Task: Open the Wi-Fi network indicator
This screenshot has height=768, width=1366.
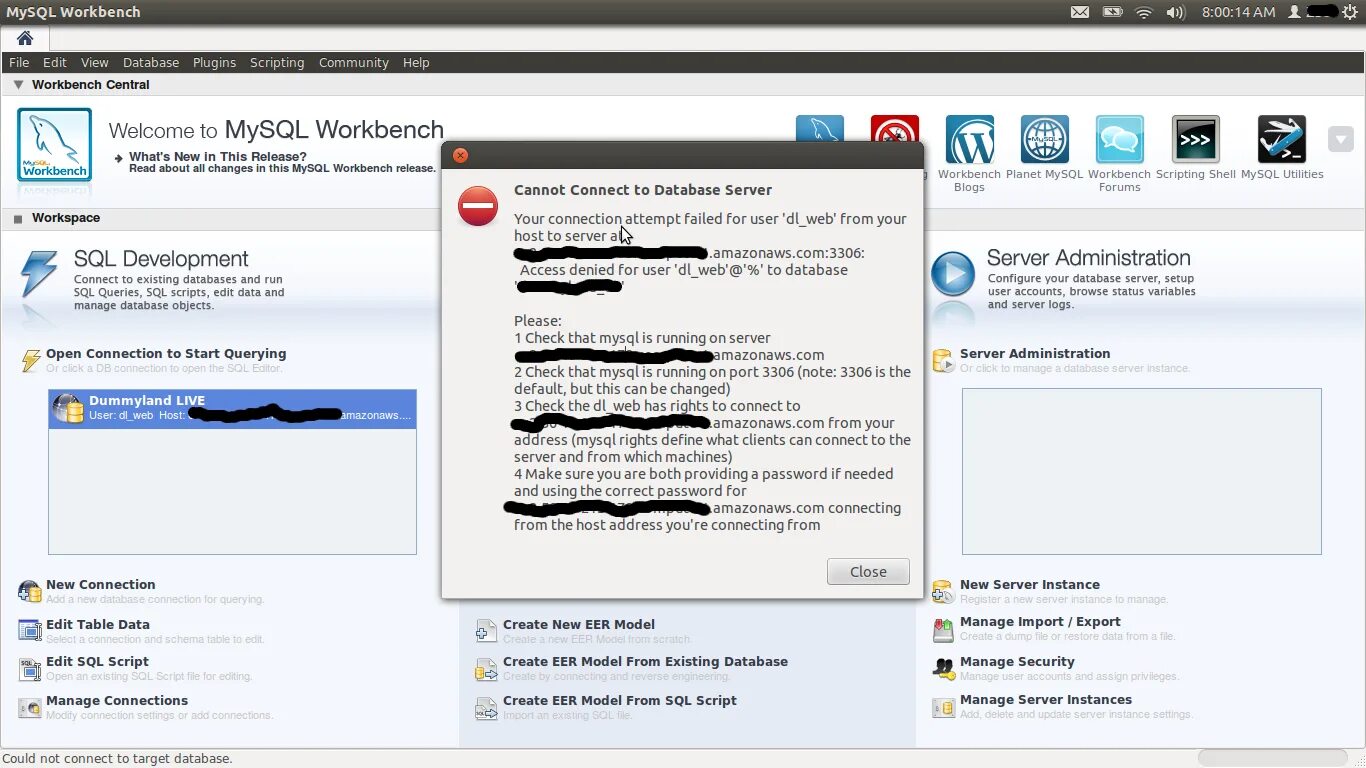Action: [x=1144, y=12]
